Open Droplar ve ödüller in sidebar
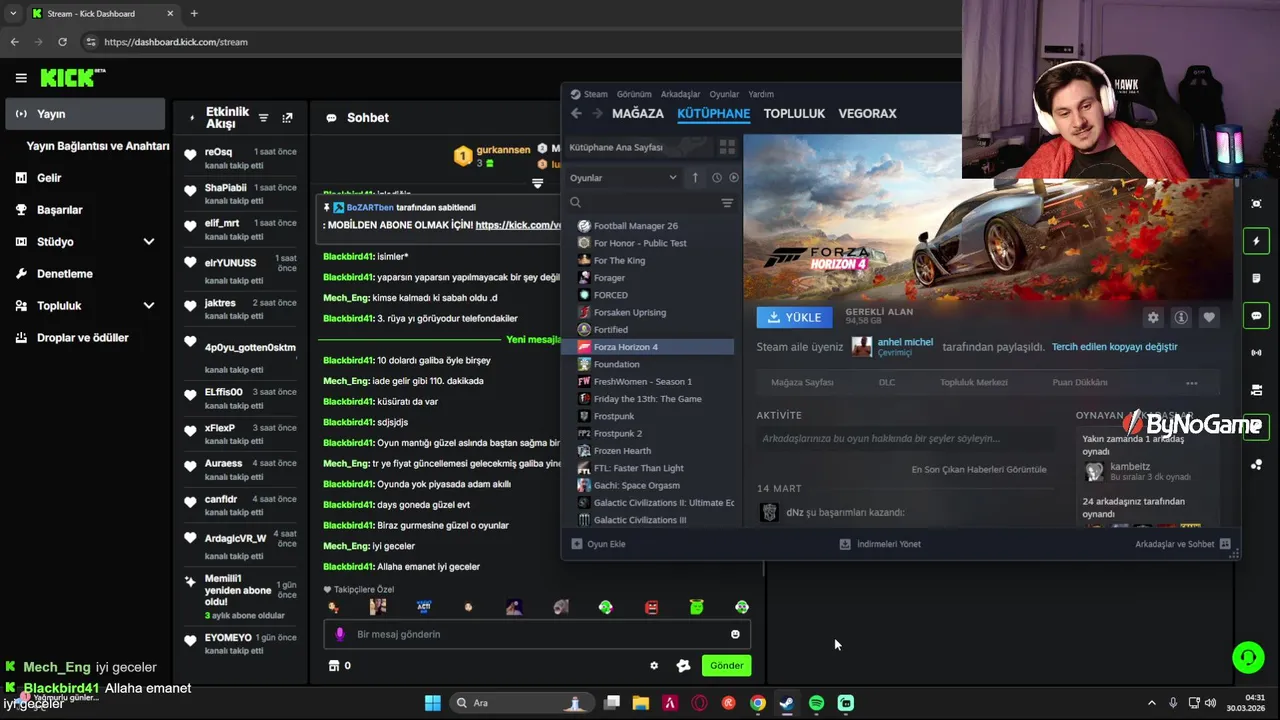Viewport: 1280px width, 720px height. pos(84,338)
